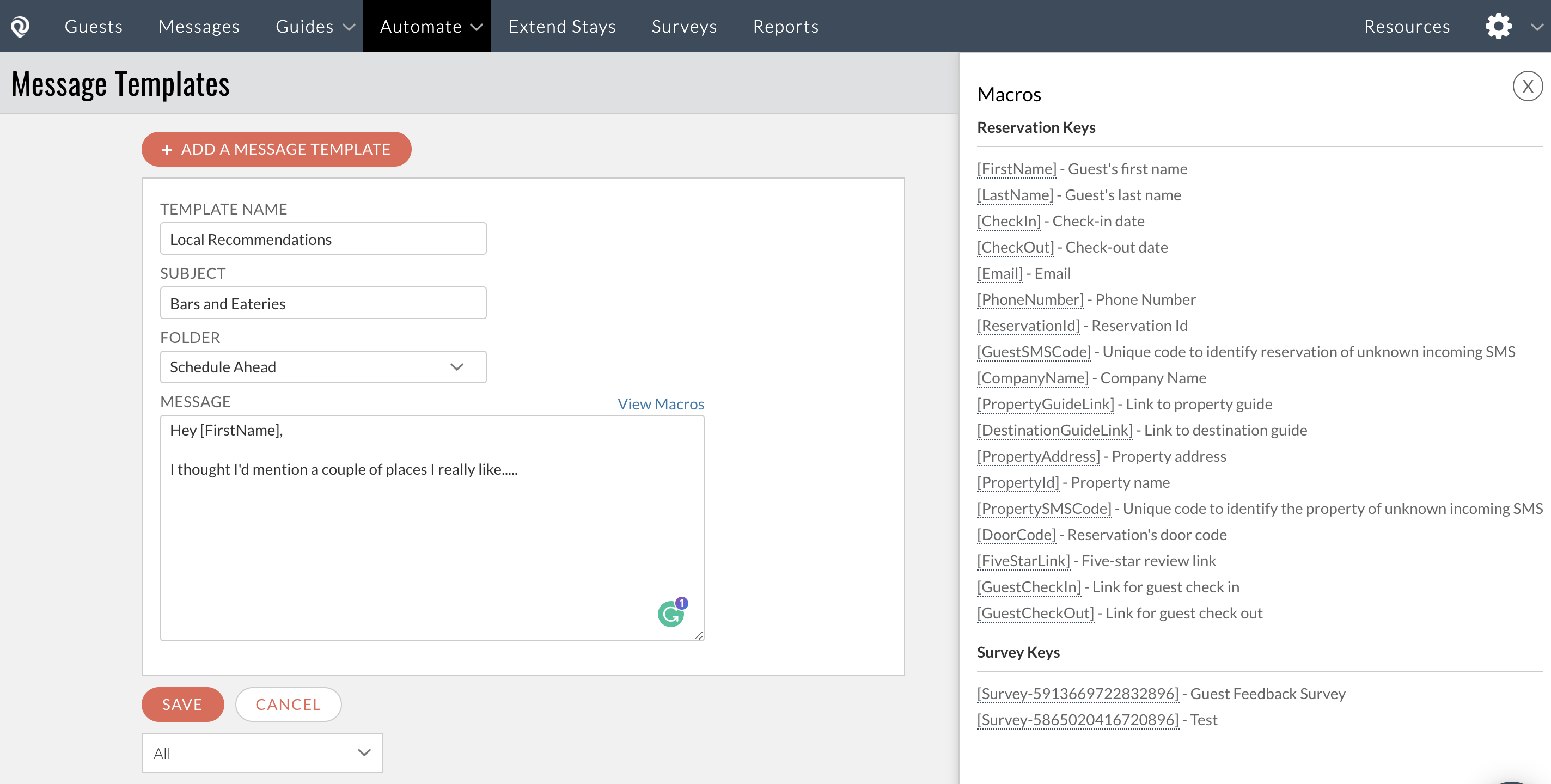Go to Messages in the navbar
The image size is (1551, 784).
tap(199, 27)
